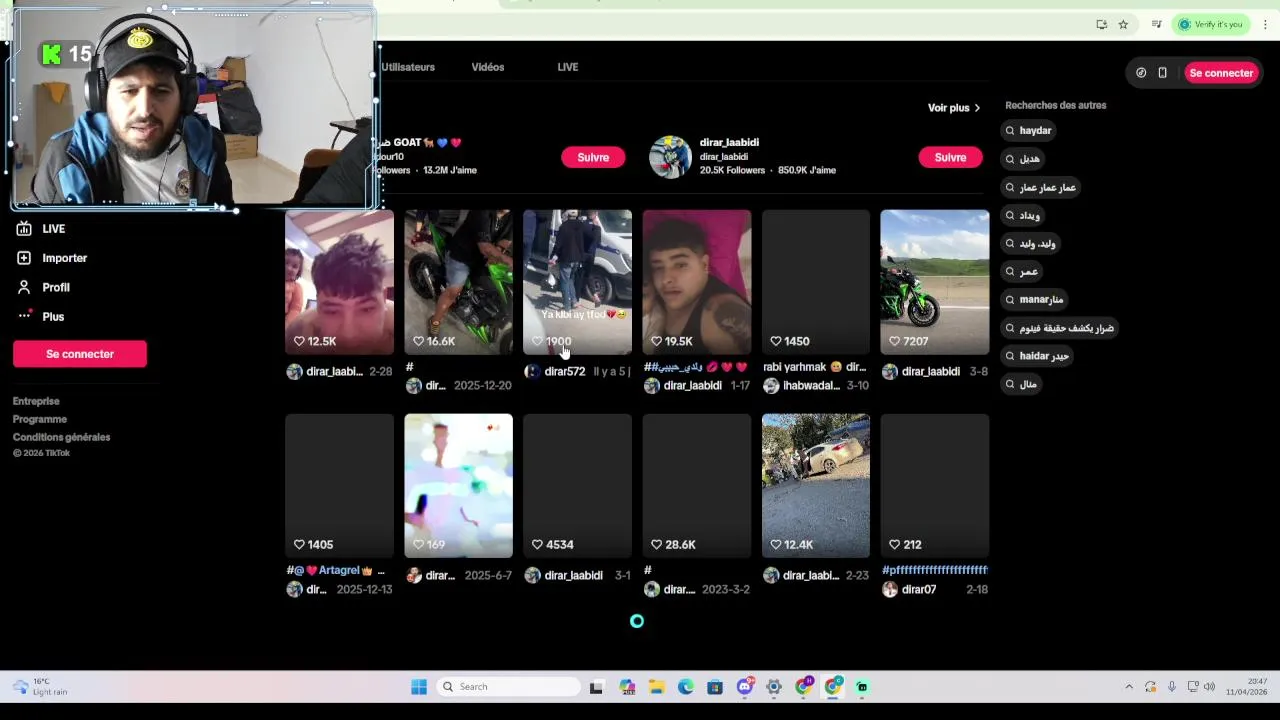The image size is (1280, 720).
Task: Open the motorcycle video with 7207 likes
Action: 934,282
